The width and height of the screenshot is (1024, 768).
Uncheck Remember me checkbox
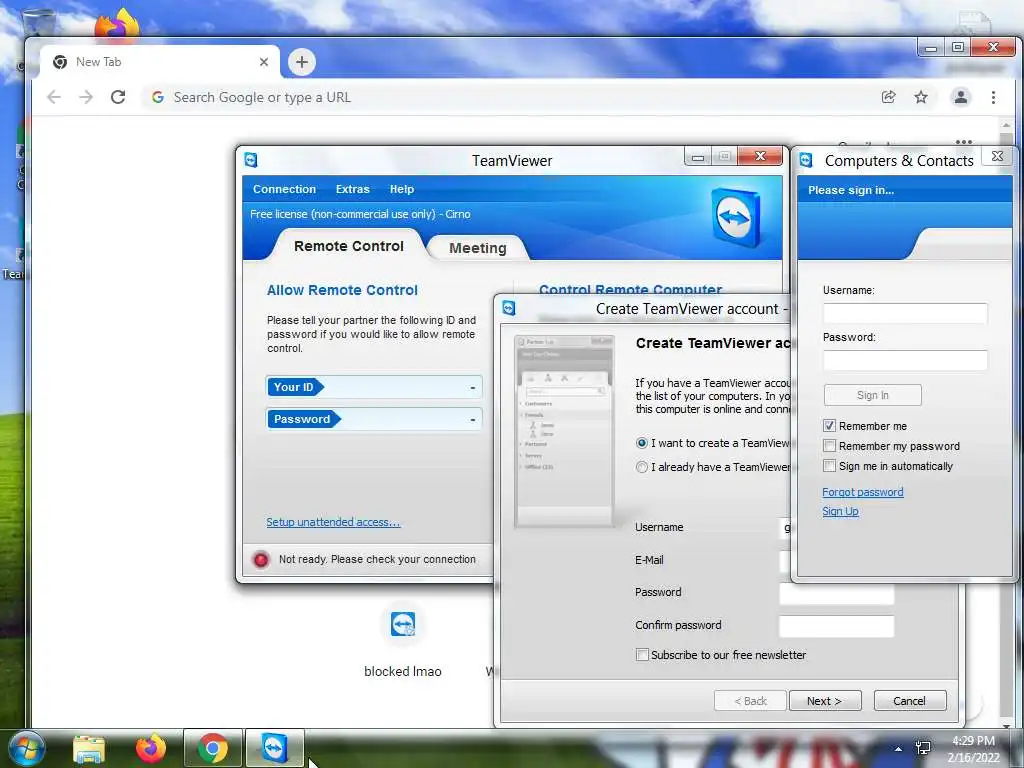(829, 426)
